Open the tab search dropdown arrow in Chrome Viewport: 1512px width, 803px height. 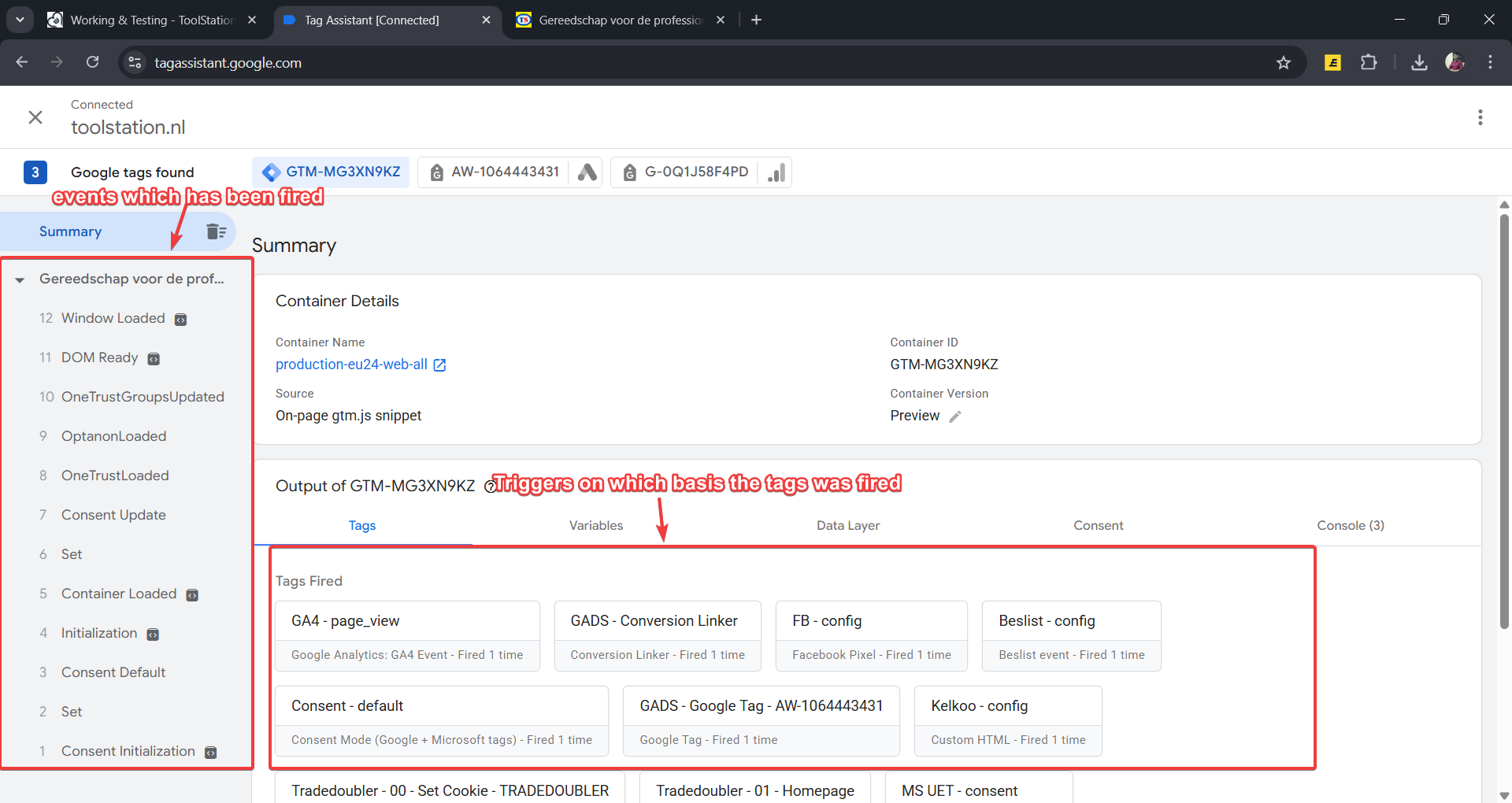20,20
